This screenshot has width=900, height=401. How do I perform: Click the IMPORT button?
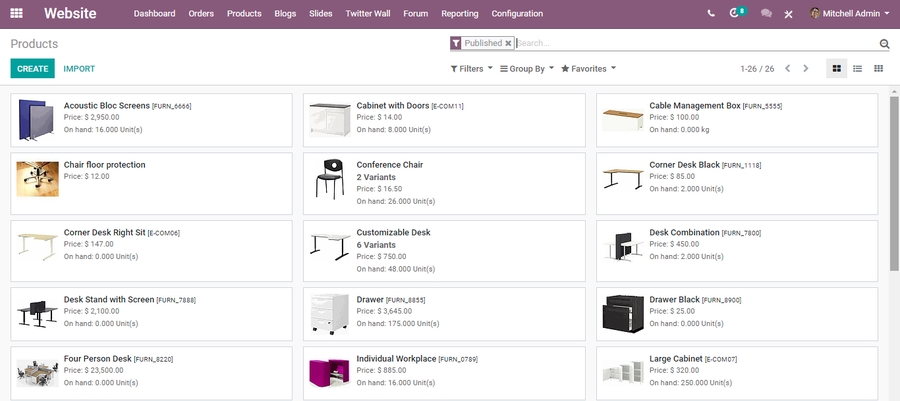pyautogui.click(x=79, y=69)
